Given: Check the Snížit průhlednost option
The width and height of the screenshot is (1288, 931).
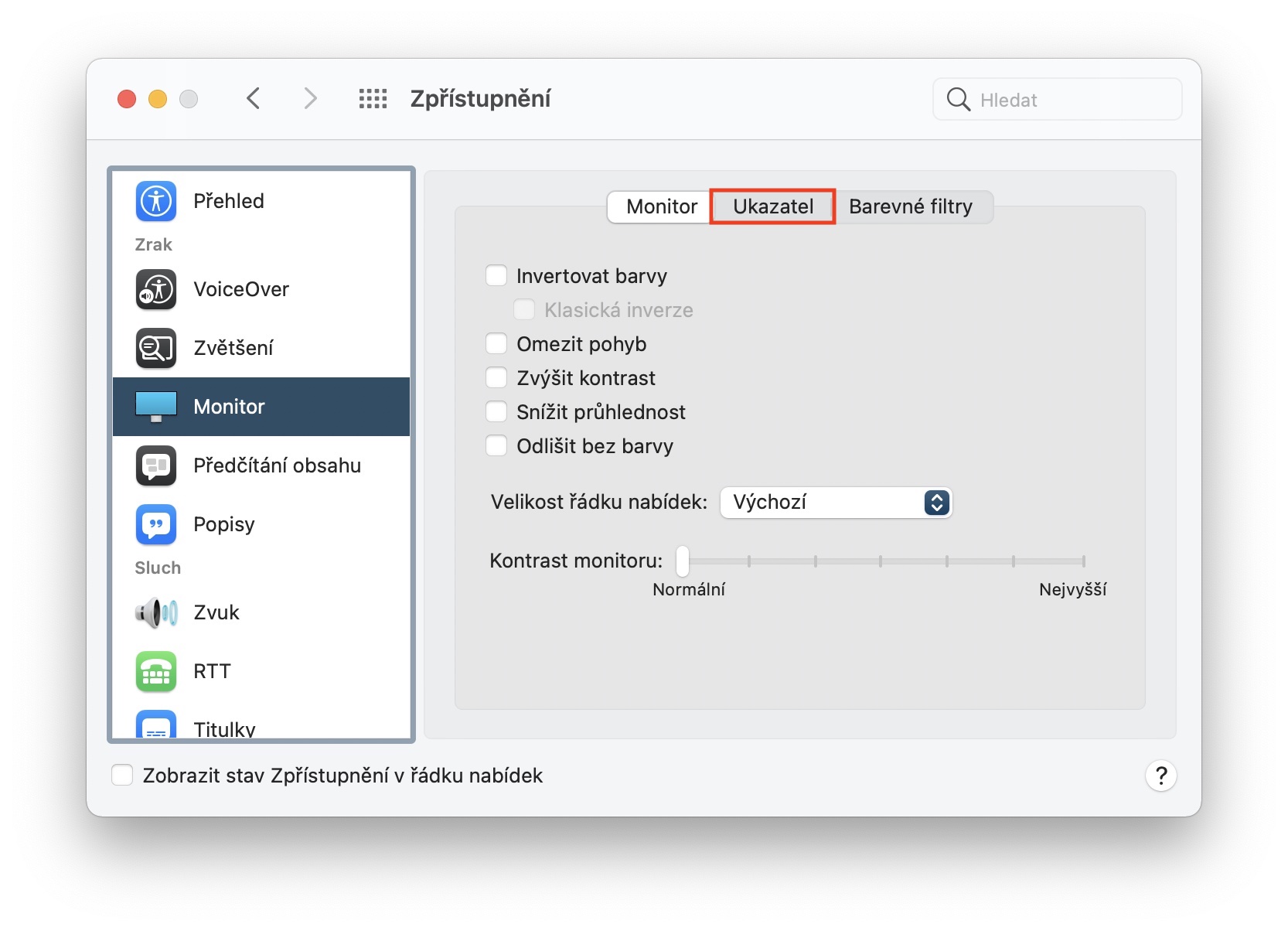Looking at the screenshot, I should coord(496,412).
